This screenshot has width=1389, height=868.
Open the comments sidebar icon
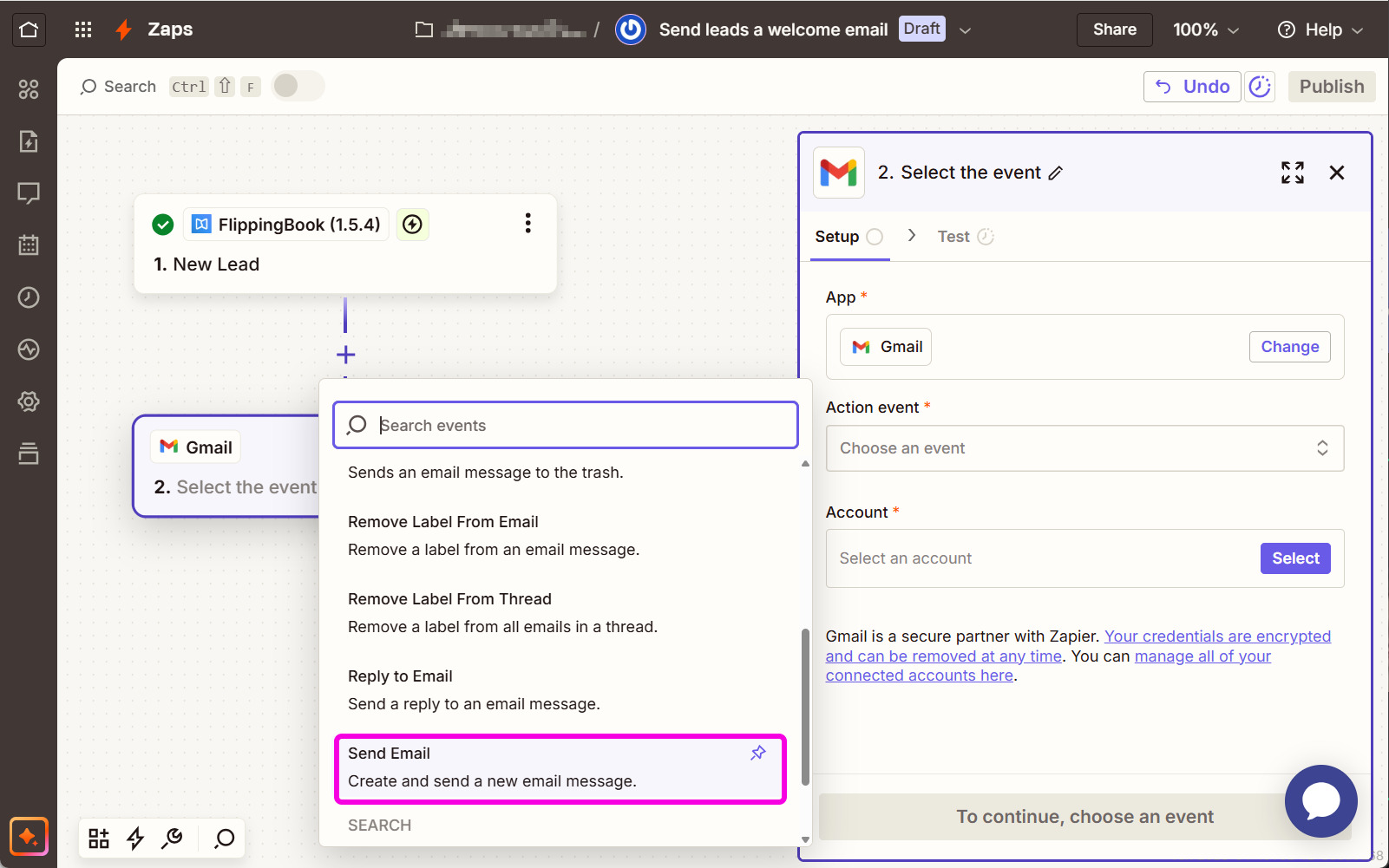pyautogui.click(x=29, y=193)
